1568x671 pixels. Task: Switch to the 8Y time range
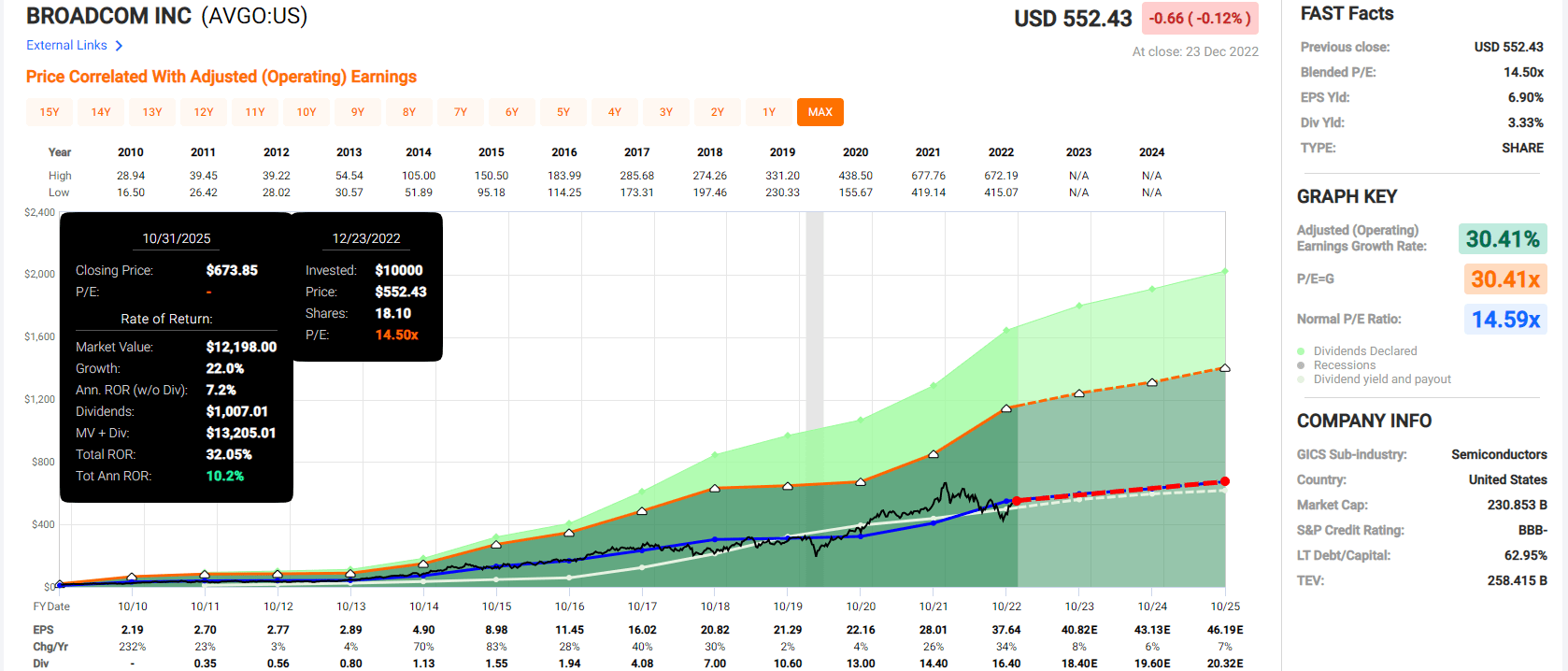click(x=409, y=112)
